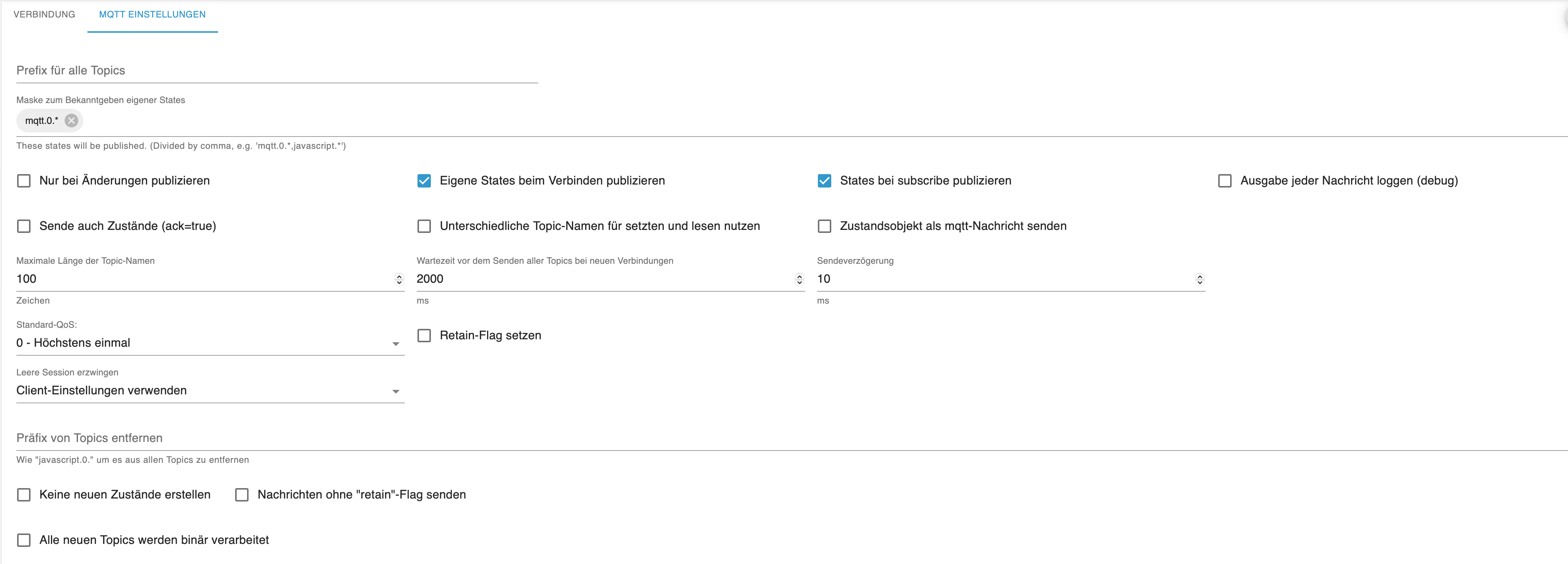The width and height of the screenshot is (1568, 564).
Task: Click the Prefix für alle Topics field
Action: click(x=276, y=71)
